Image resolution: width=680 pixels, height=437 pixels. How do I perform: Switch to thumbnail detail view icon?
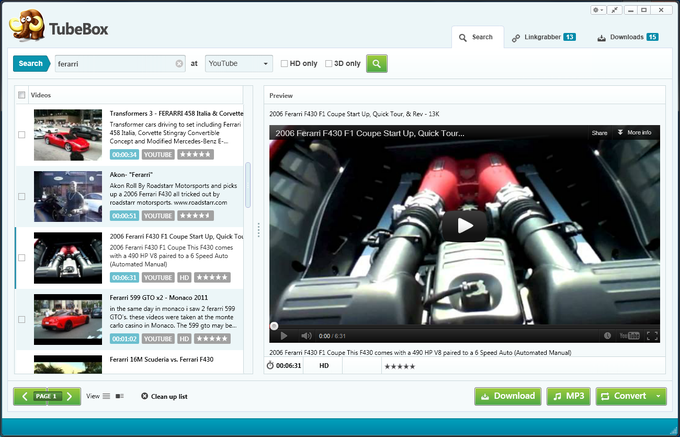[x=120, y=396]
